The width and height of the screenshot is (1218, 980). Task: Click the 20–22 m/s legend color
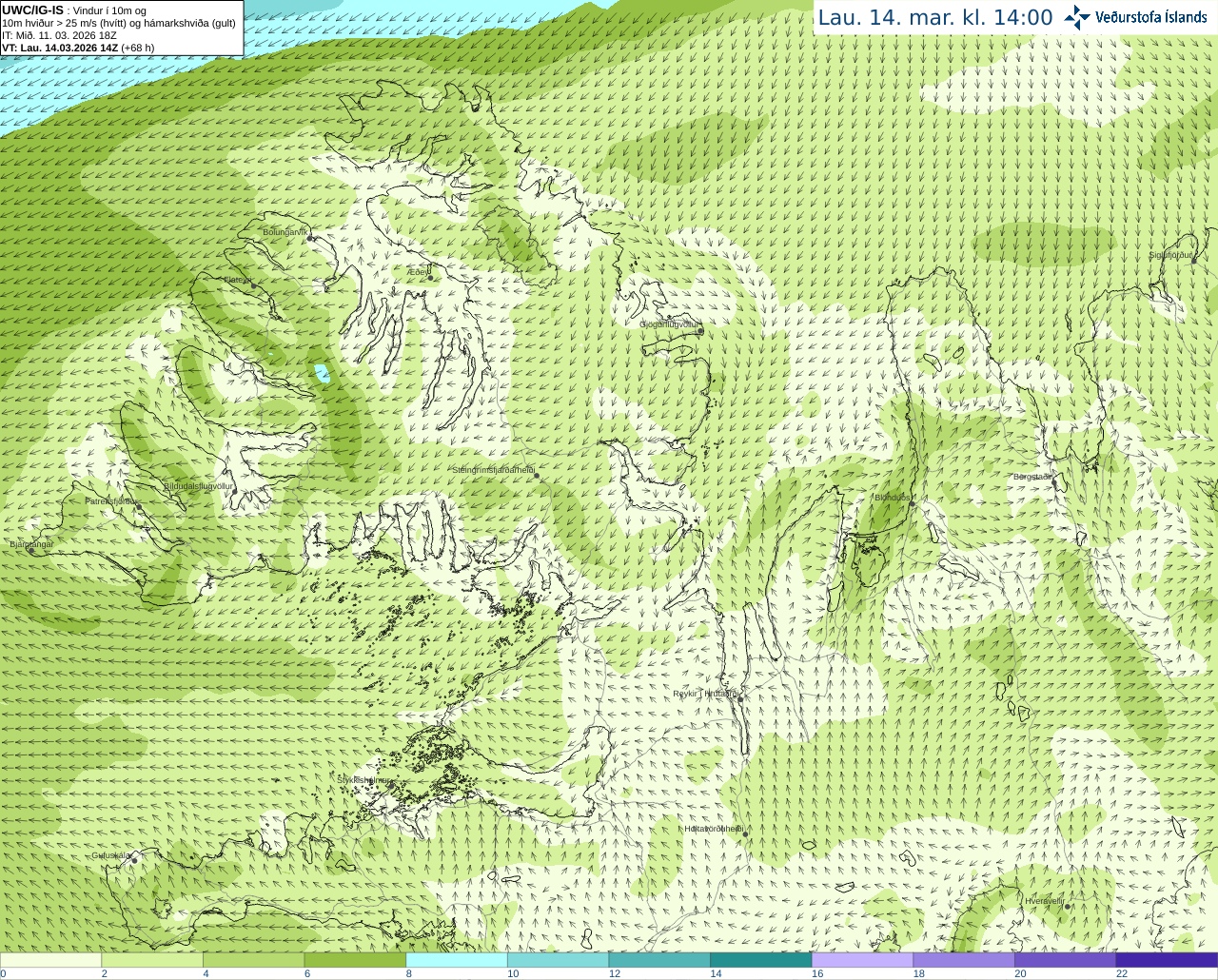[x=1066, y=960]
